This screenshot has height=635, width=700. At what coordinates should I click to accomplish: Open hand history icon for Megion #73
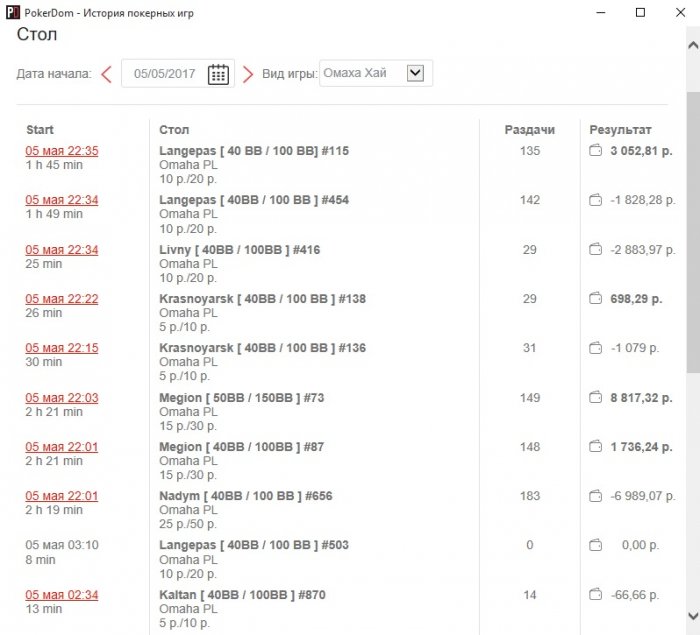pos(596,397)
